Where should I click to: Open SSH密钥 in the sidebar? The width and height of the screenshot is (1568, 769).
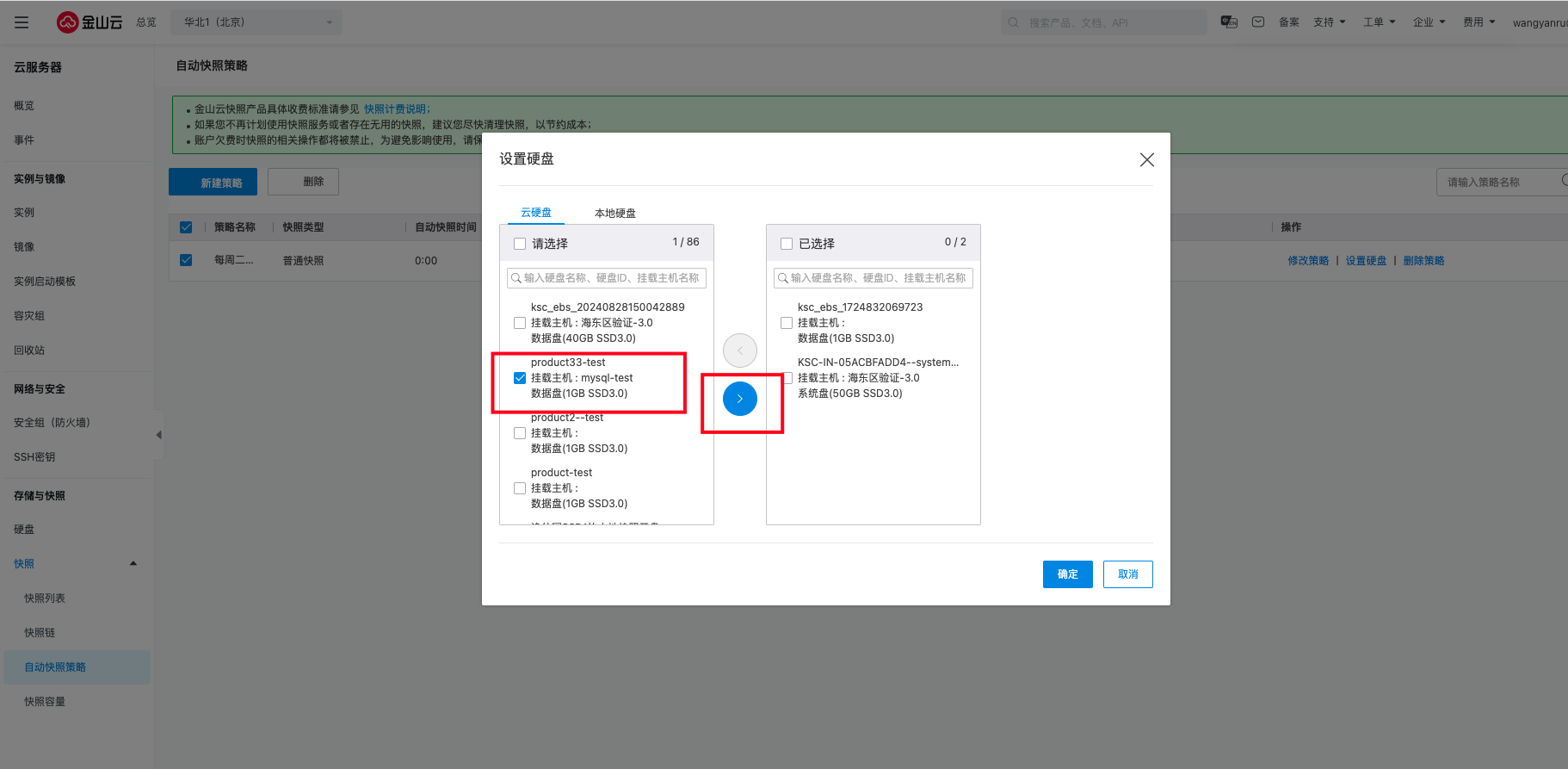(x=34, y=457)
